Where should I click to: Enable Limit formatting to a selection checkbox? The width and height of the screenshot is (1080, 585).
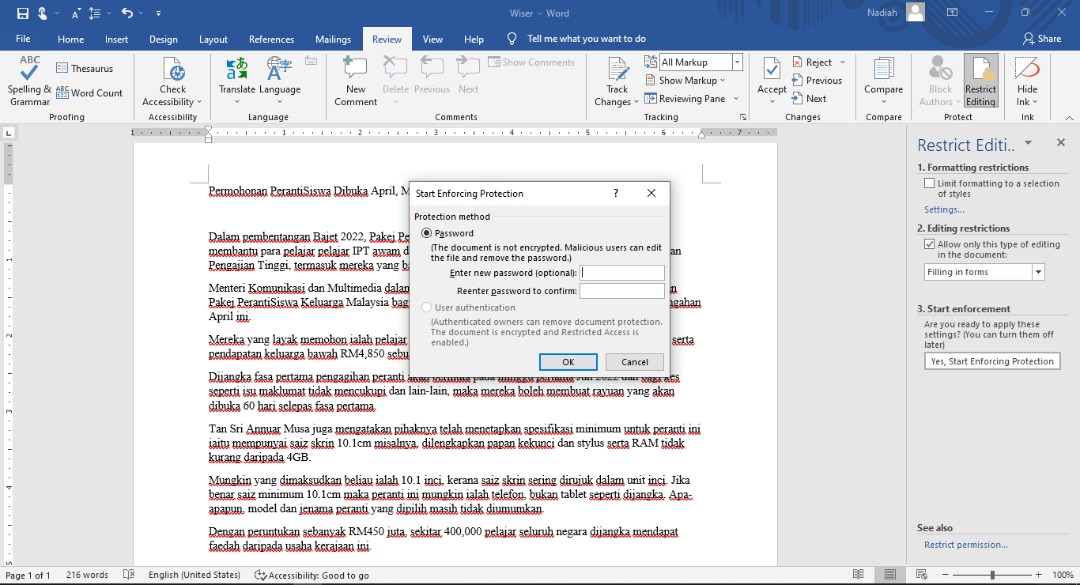[930, 184]
